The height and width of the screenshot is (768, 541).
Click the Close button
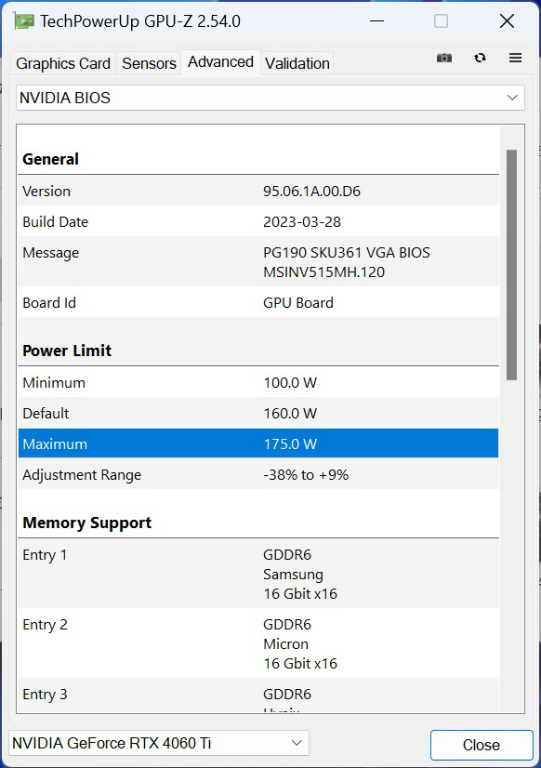pos(481,745)
